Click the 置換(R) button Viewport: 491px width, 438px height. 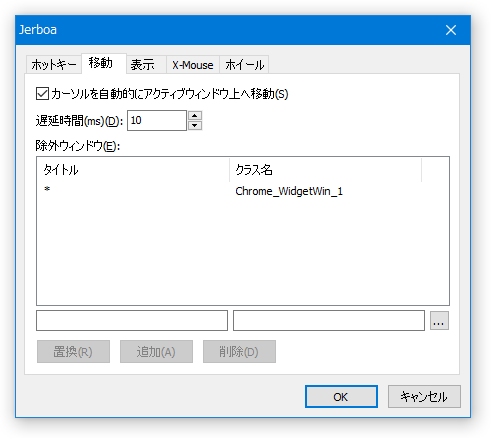pos(73,351)
